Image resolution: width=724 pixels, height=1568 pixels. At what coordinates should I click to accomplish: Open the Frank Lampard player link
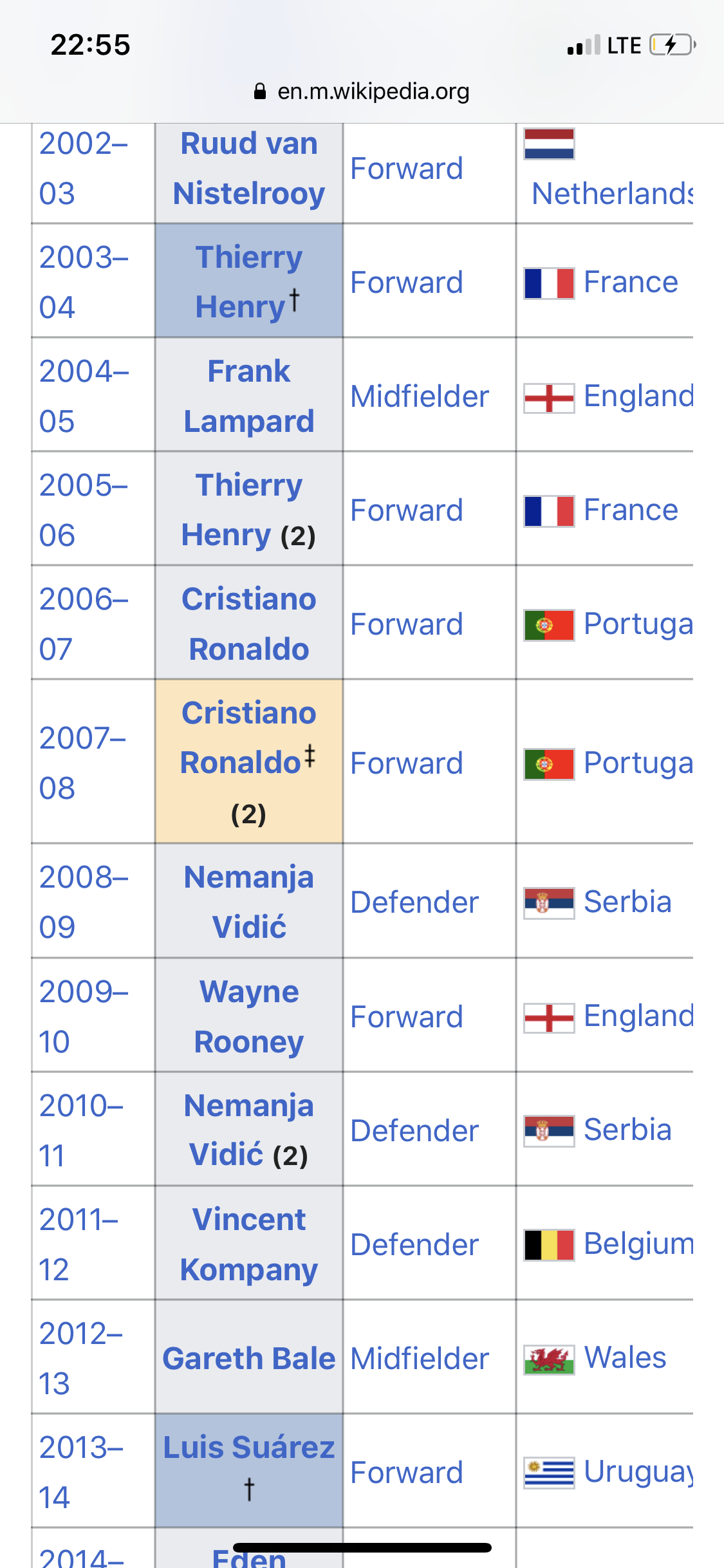point(248,397)
